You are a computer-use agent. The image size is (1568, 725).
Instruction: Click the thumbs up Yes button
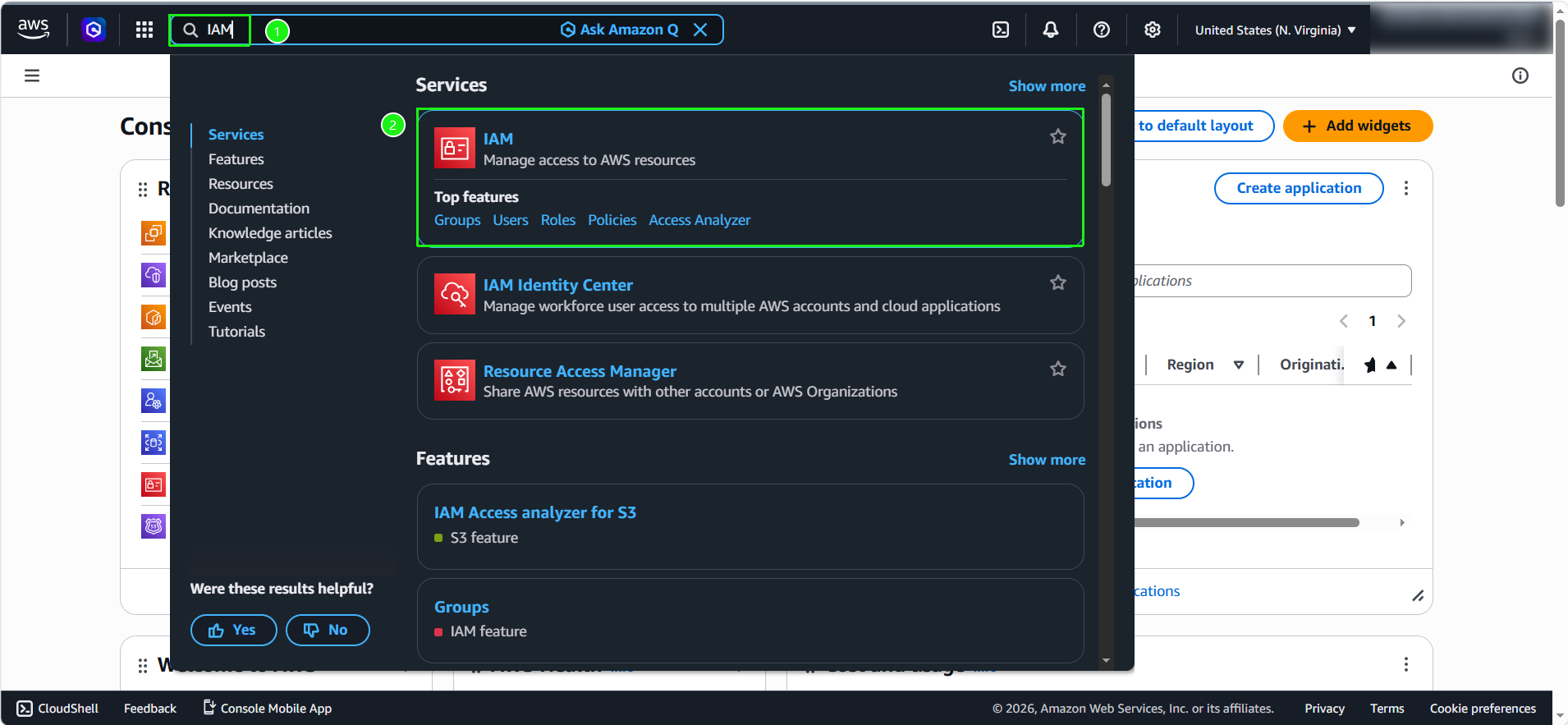click(233, 630)
